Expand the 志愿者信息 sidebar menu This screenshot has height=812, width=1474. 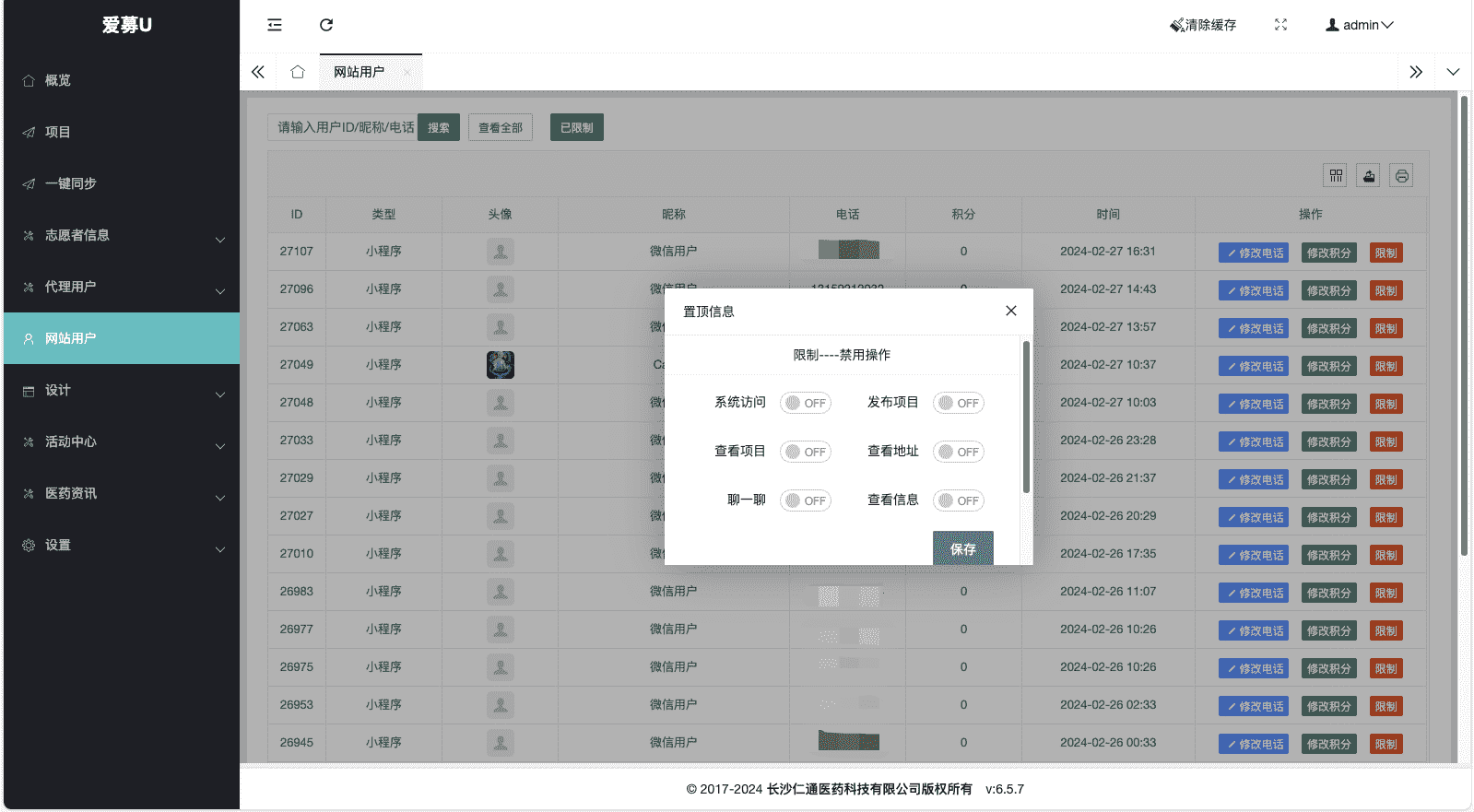(x=122, y=236)
